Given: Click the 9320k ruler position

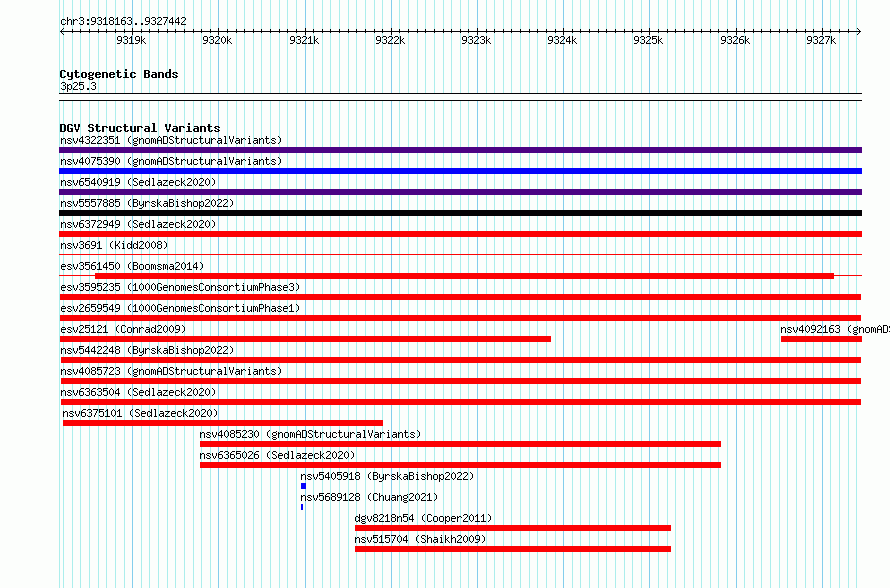Looking at the screenshot, I should coord(217,40).
